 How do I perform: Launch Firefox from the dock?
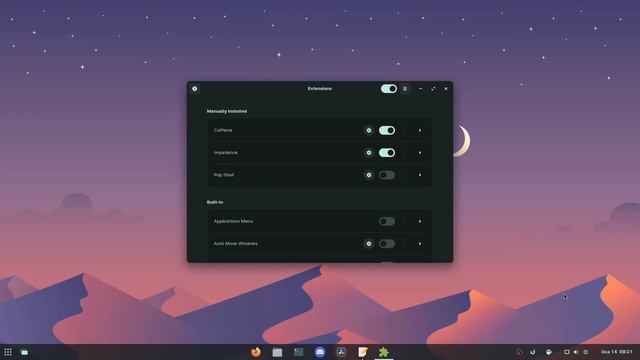(x=256, y=352)
